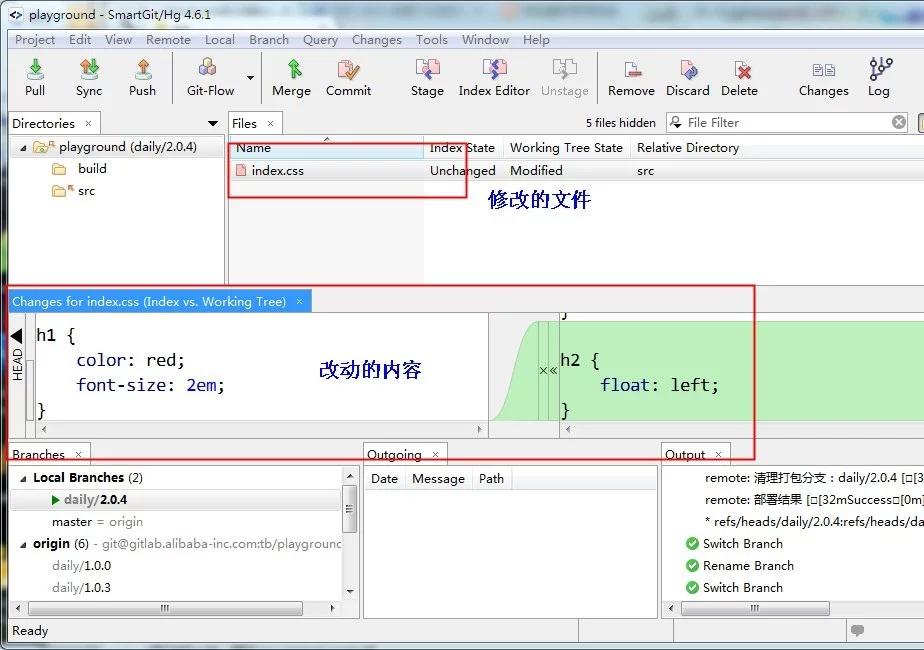Open the Directories panel dropdown arrow
This screenshot has height=650, width=924.
pos(212,124)
